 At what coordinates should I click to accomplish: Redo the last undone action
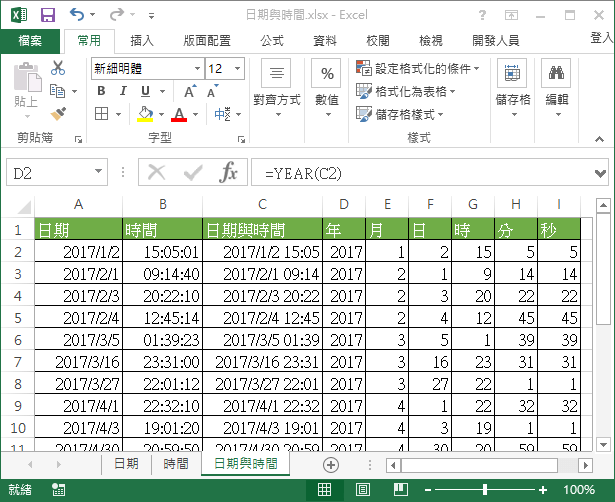[117, 15]
